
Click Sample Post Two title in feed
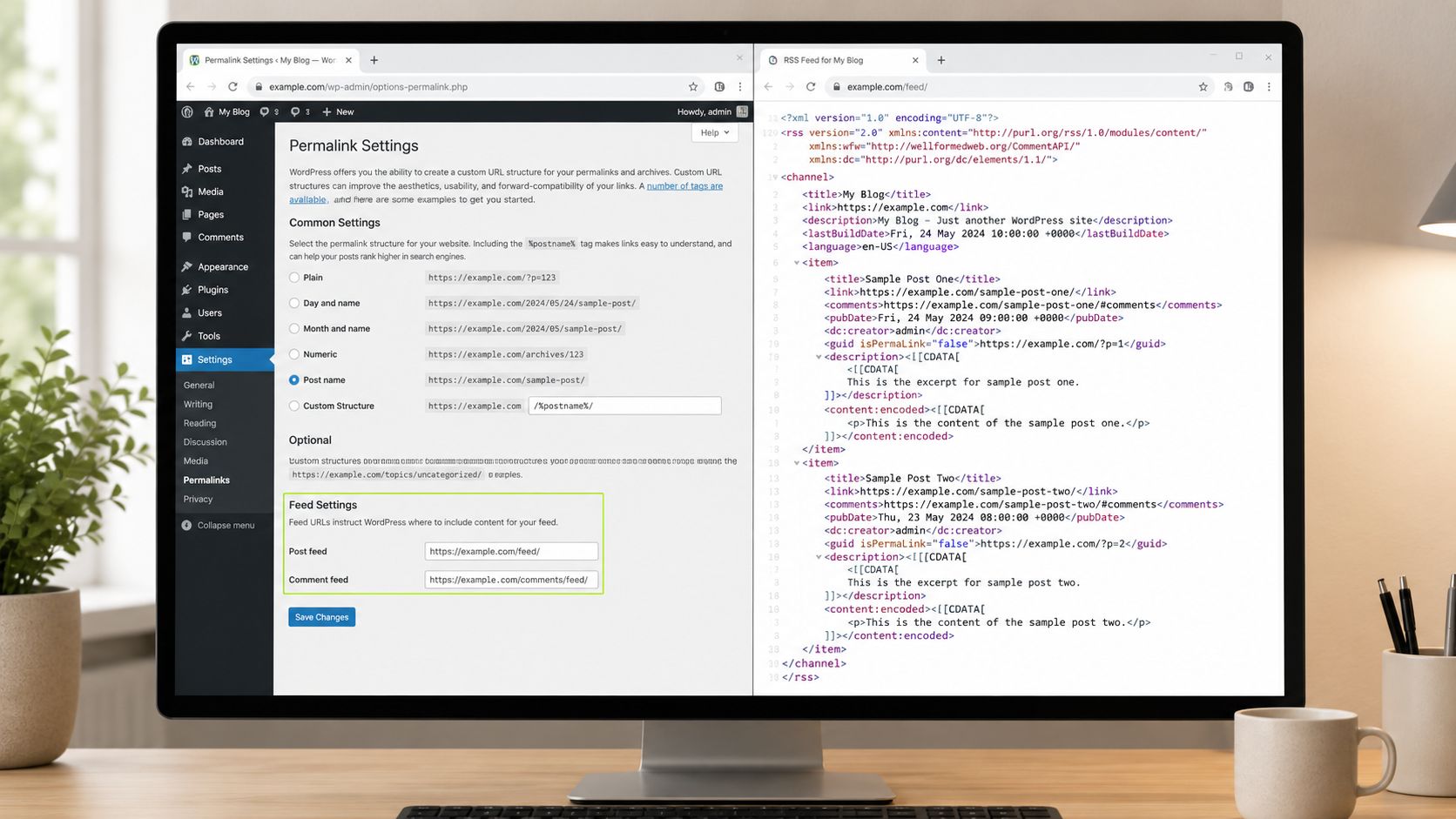tap(910, 478)
